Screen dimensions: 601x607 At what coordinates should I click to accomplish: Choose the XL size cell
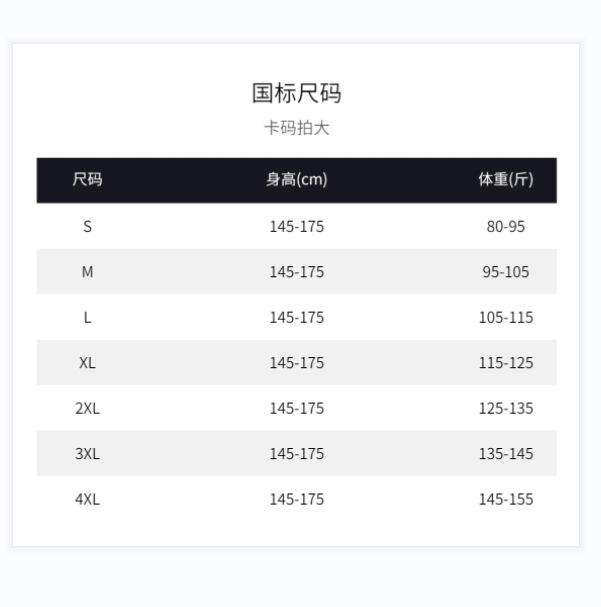coord(87,363)
